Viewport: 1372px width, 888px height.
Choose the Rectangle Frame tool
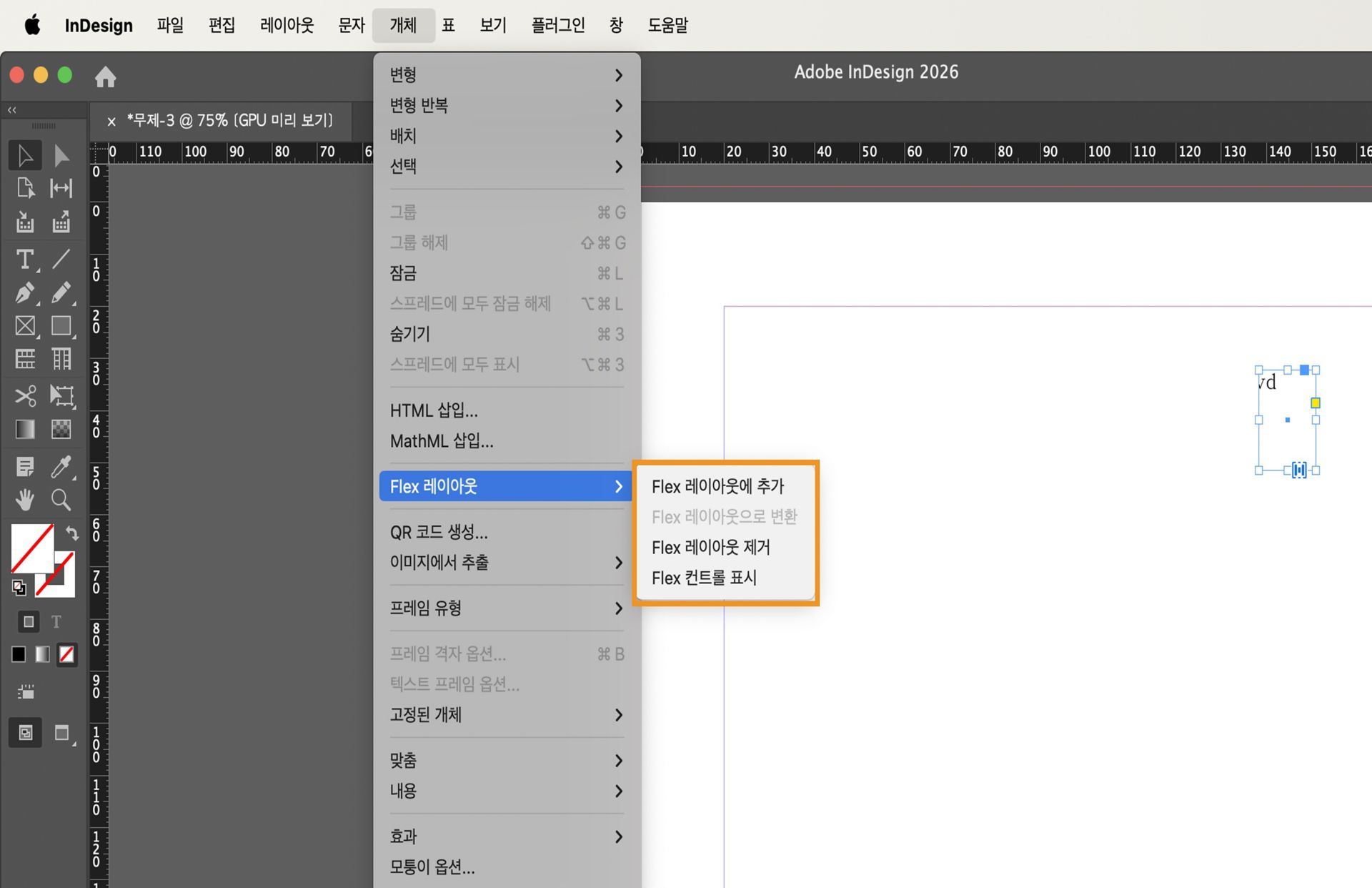[26, 325]
